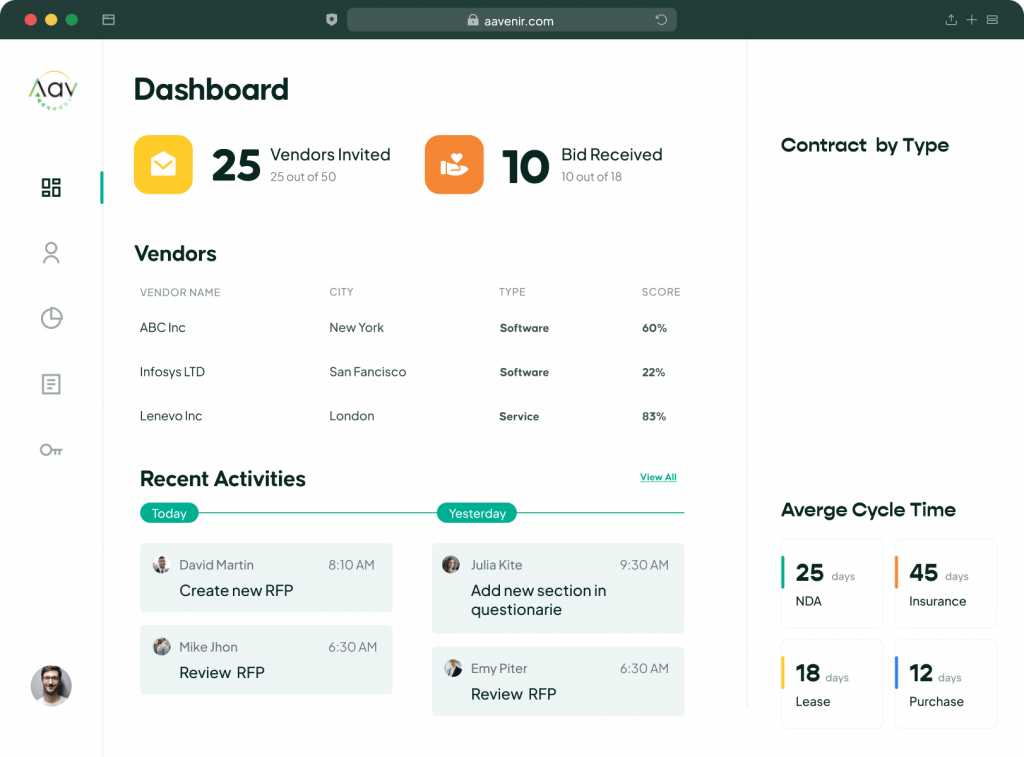Image resolution: width=1024 pixels, height=757 pixels.
Task: Click the View All link
Action: (x=658, y=477)
